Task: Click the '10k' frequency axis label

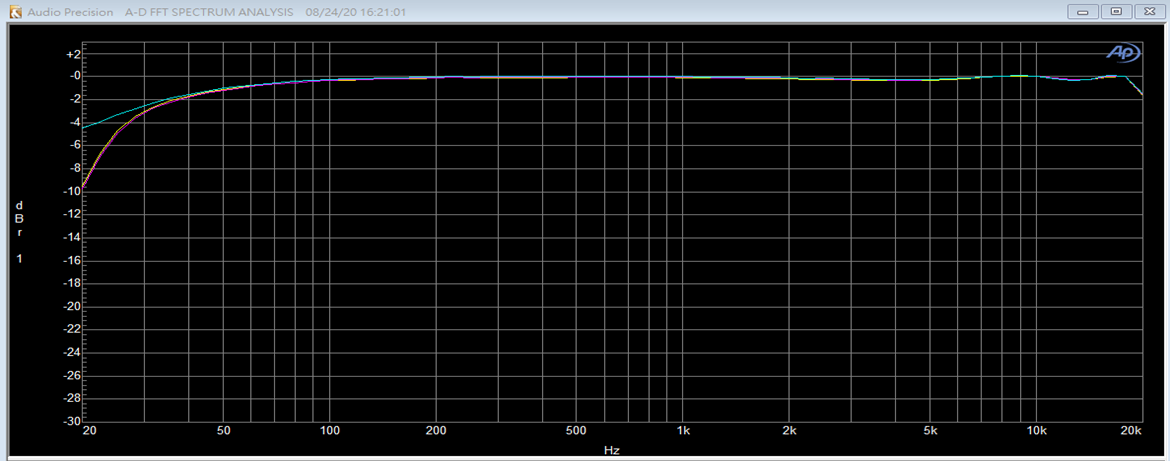Action: point(1036,431)
